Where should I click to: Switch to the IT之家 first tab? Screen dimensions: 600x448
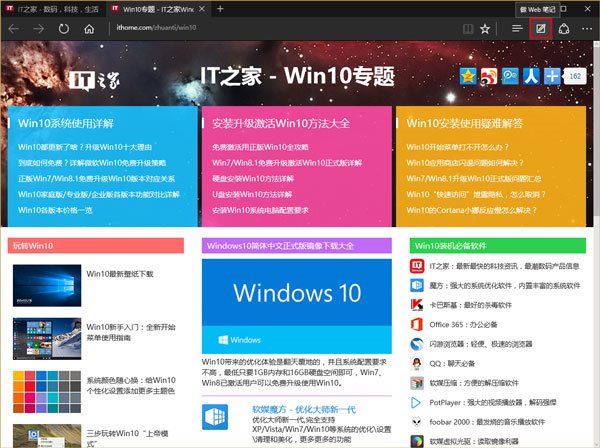53,9
